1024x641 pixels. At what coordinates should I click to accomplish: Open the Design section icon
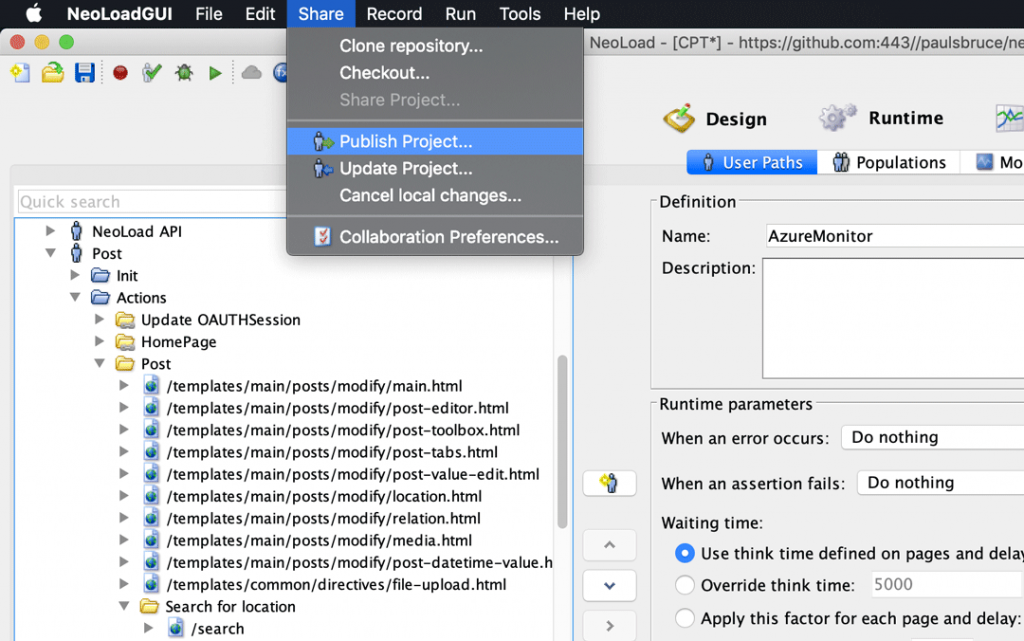(679, 118)
